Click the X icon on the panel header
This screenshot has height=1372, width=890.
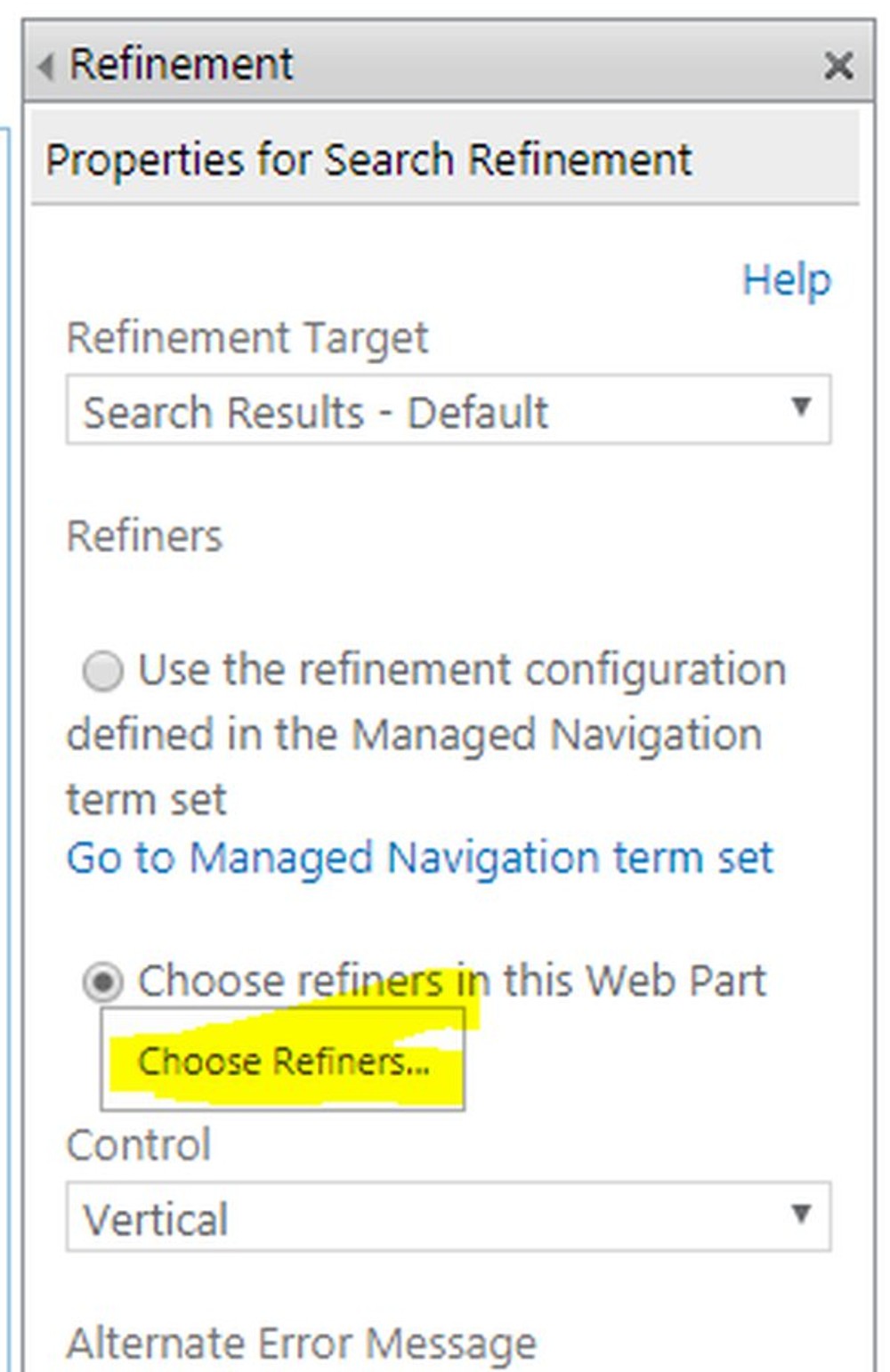(837, 65)
